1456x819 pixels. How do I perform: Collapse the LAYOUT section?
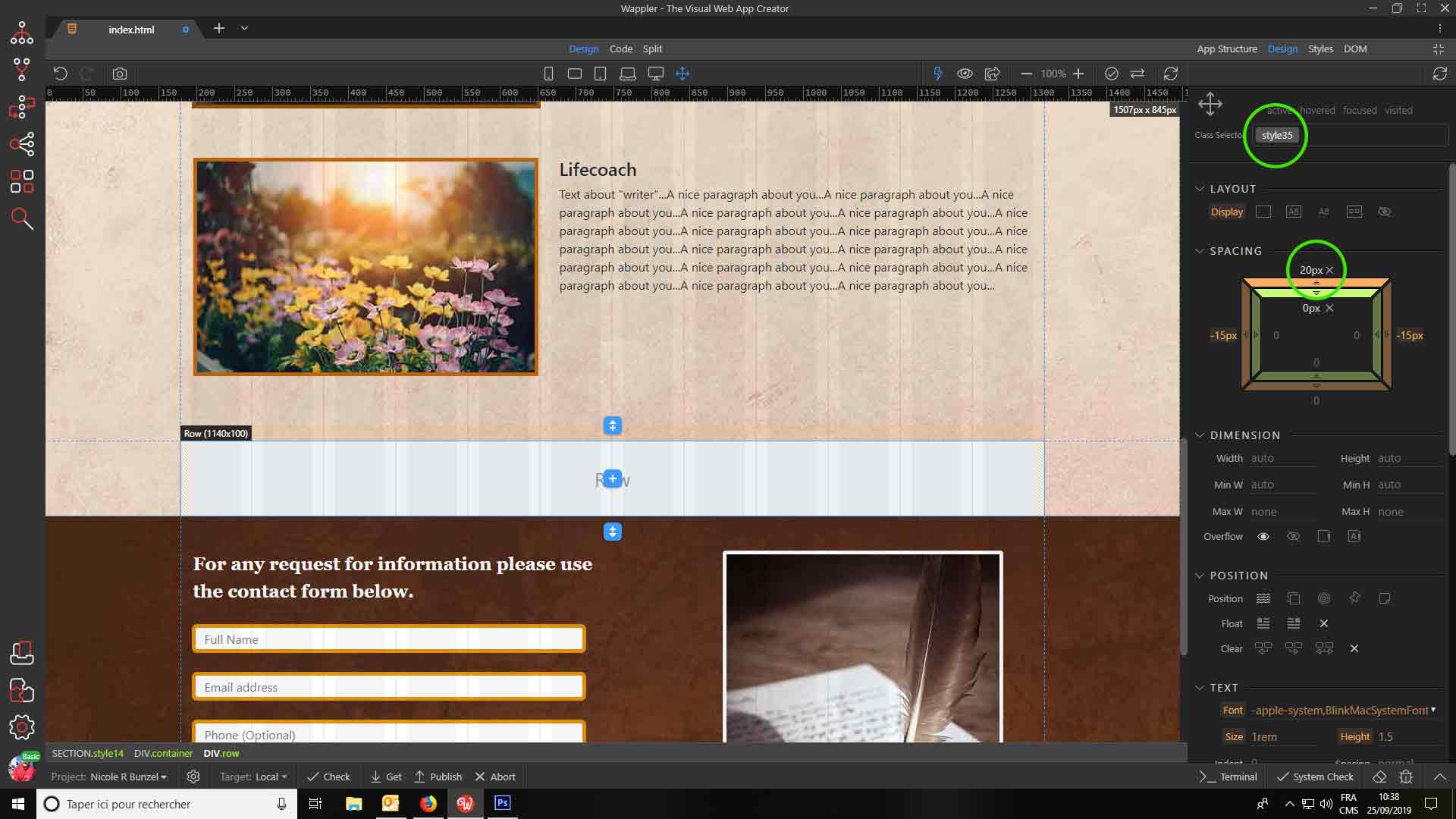tap(1200, 189)
